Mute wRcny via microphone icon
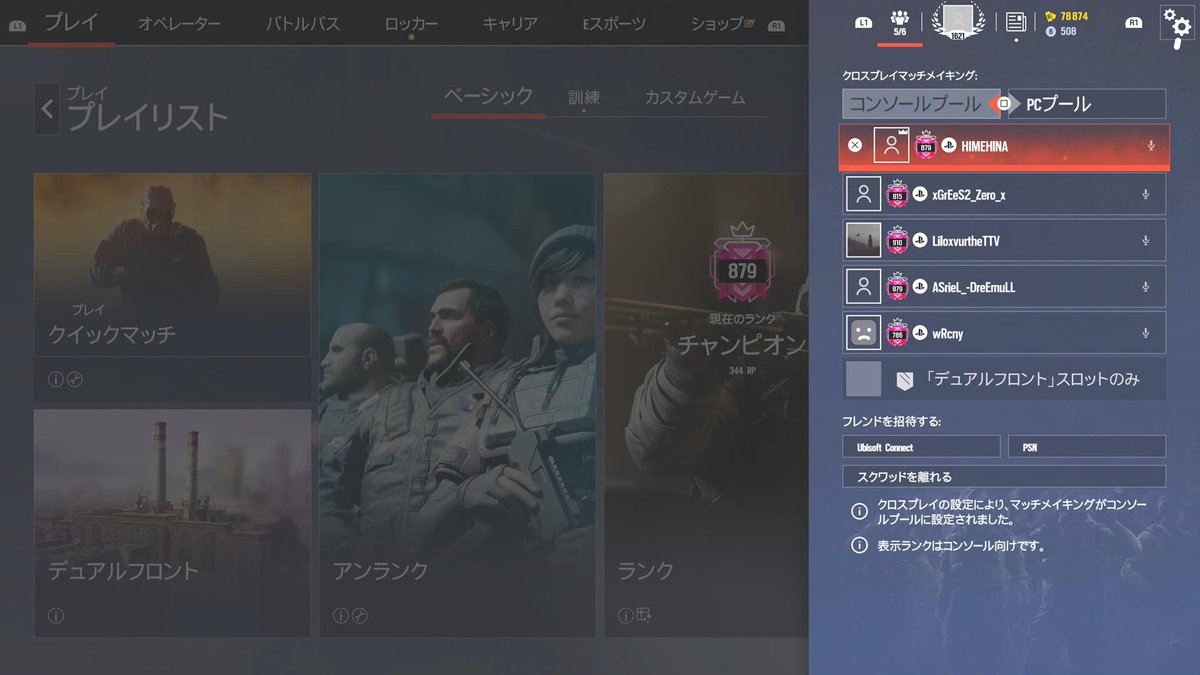This screenshot has width=1200, height=675. point(1146,332)
